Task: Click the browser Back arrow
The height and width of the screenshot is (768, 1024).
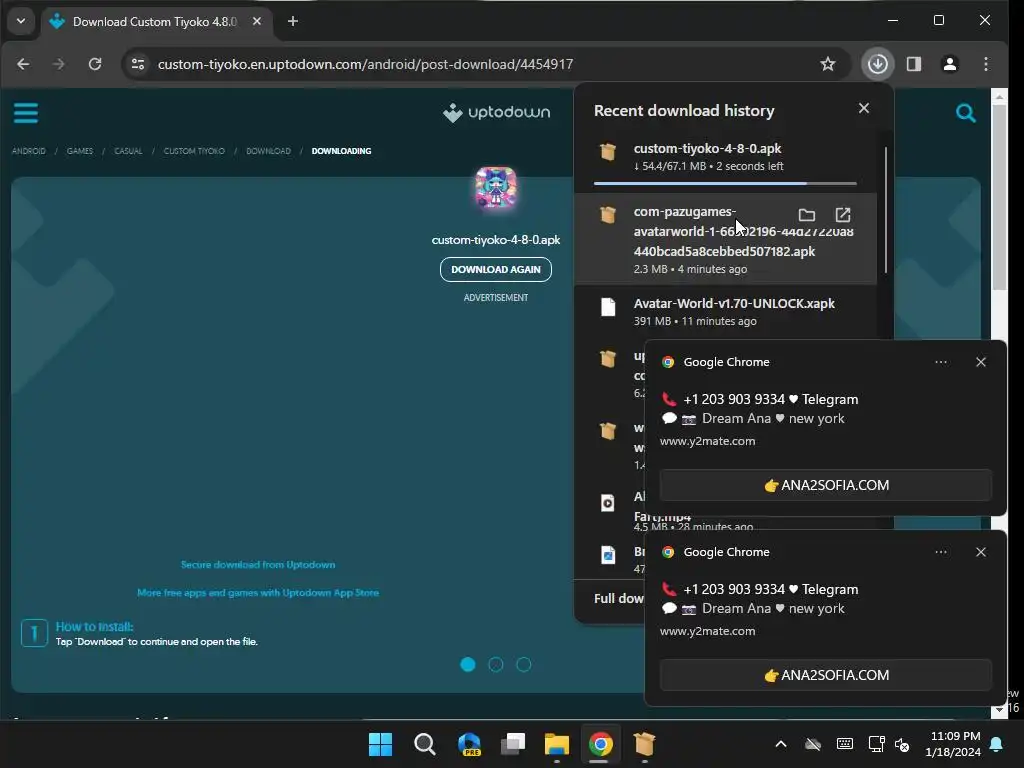Action: pos(23,64)
